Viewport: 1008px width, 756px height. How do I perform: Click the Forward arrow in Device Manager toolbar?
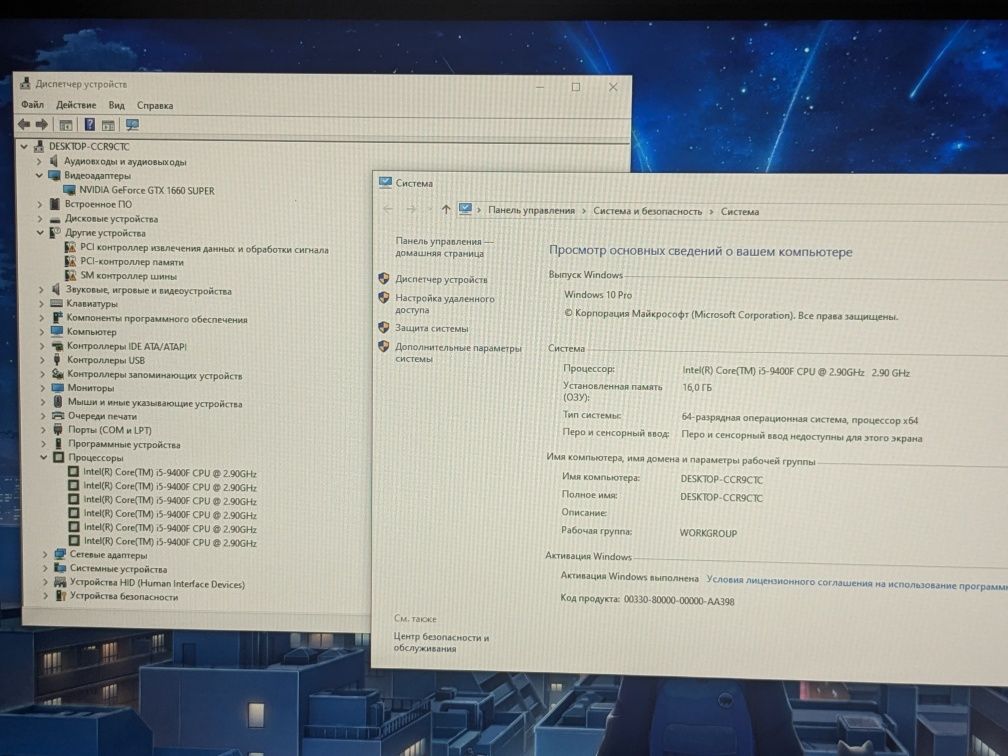[x=42, y=124]
